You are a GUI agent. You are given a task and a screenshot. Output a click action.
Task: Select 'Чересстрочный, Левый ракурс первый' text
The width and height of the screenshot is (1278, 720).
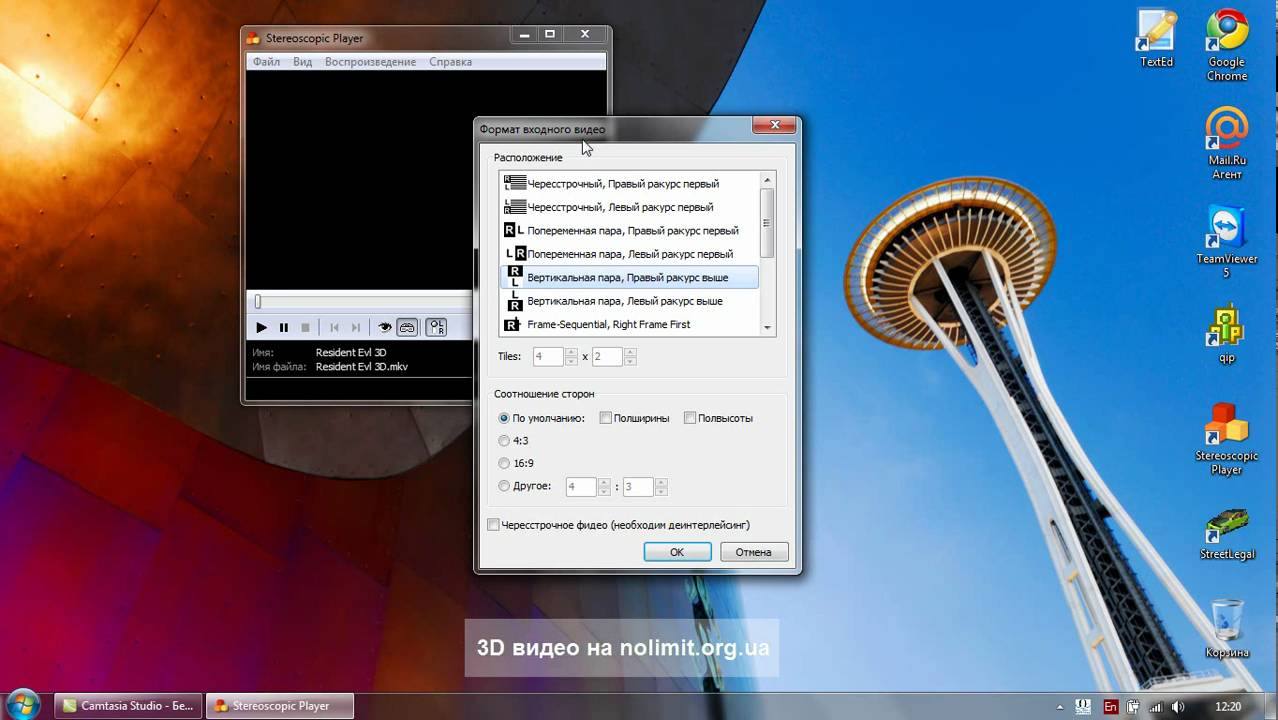(x=620, y=207)
